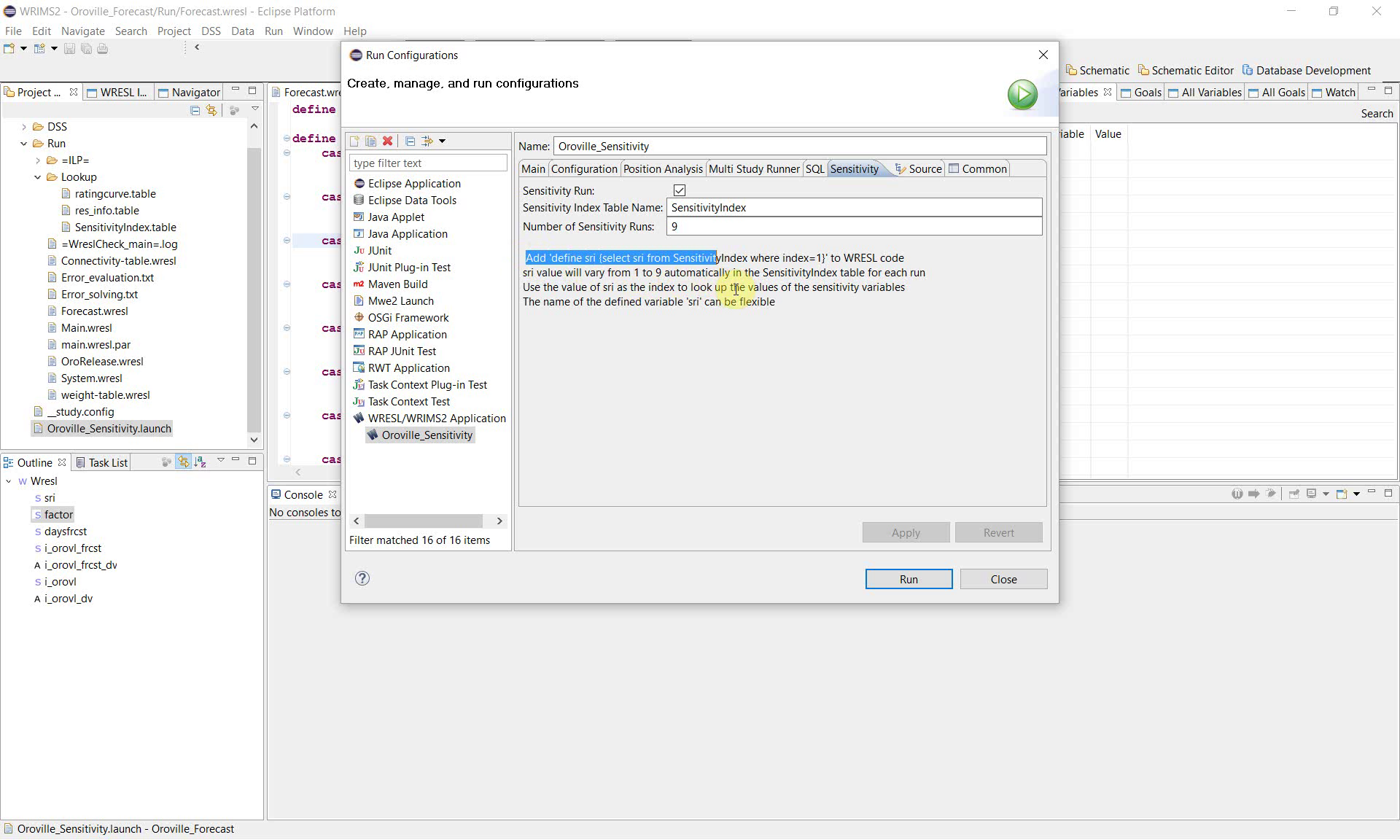Switch to the SQL tab
Image resolution: width=1400 pixels, height=840 pixels.
(x=814, y=169)
